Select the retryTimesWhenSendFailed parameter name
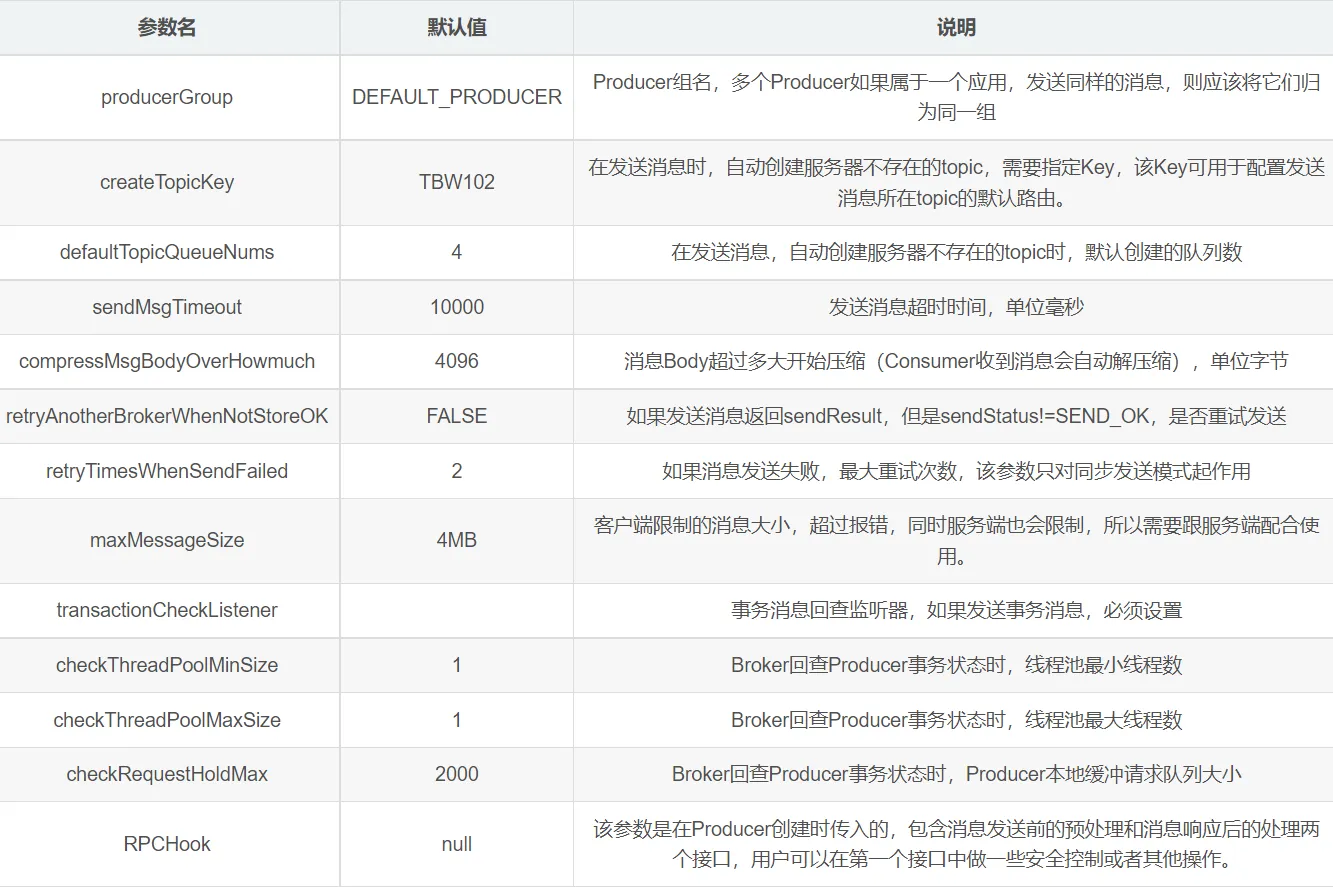 [167, 471]
